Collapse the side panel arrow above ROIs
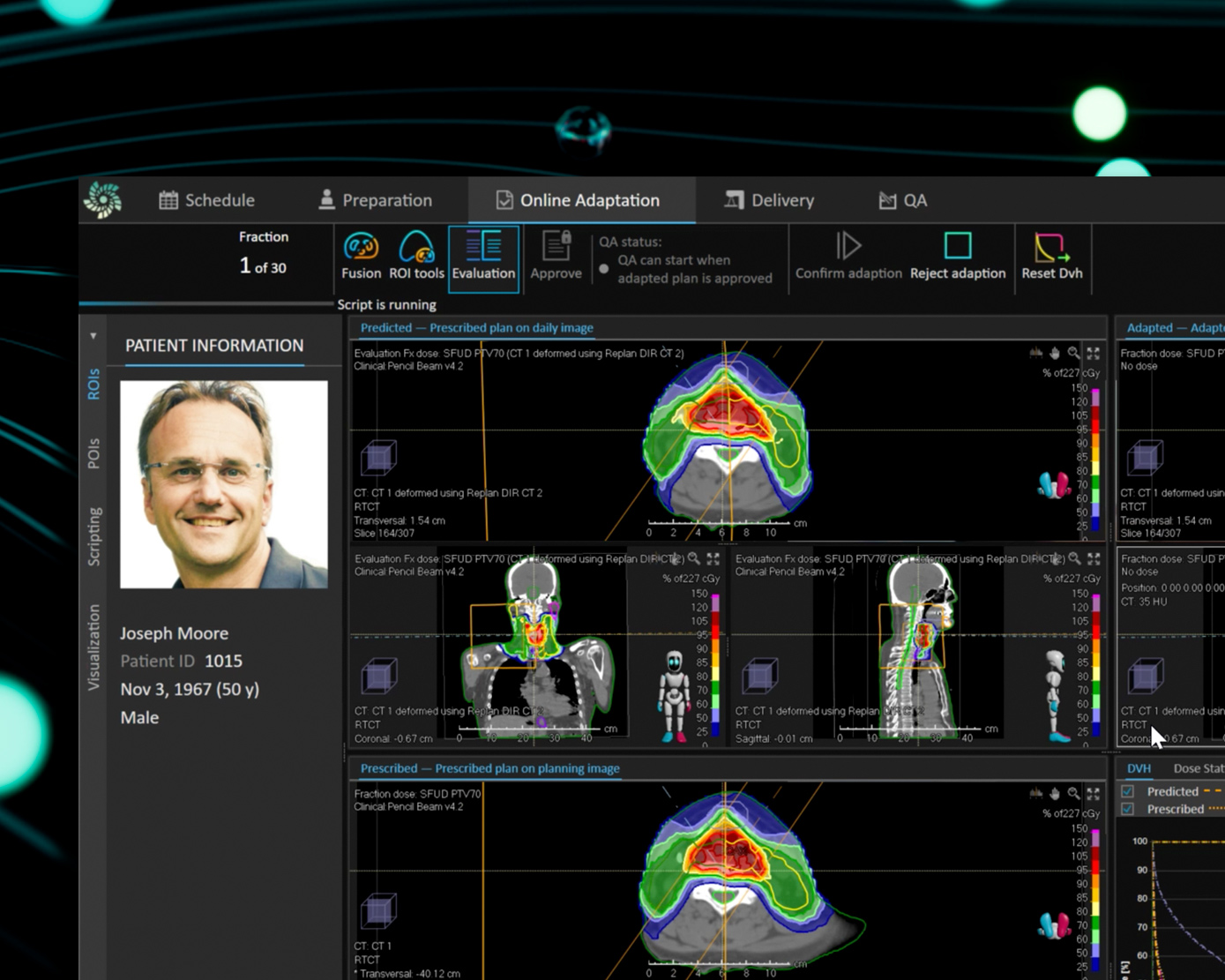This screenshot has height=980, width=1225. click(93, 336)
